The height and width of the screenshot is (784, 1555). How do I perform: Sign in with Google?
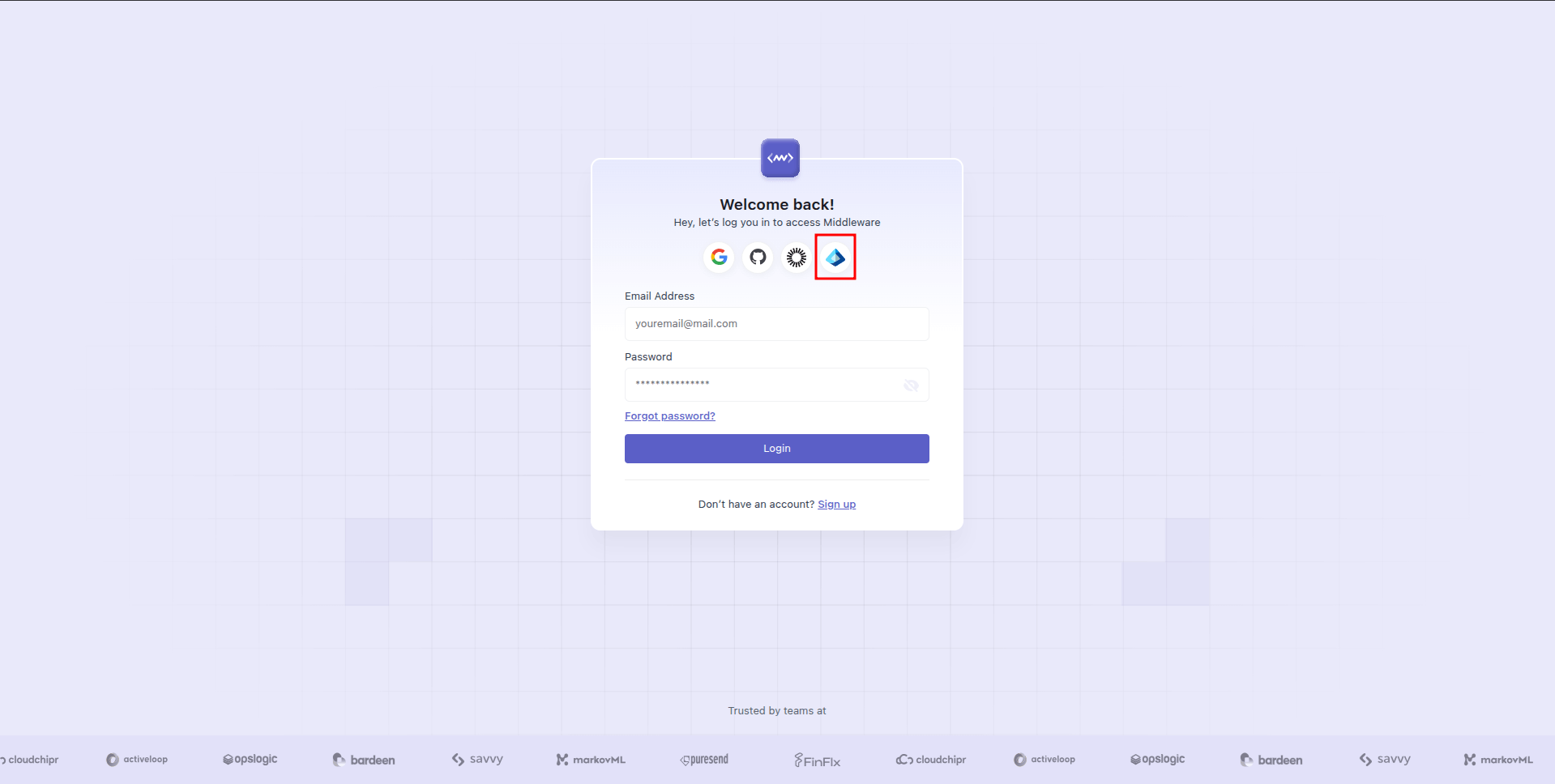[719, 257]
